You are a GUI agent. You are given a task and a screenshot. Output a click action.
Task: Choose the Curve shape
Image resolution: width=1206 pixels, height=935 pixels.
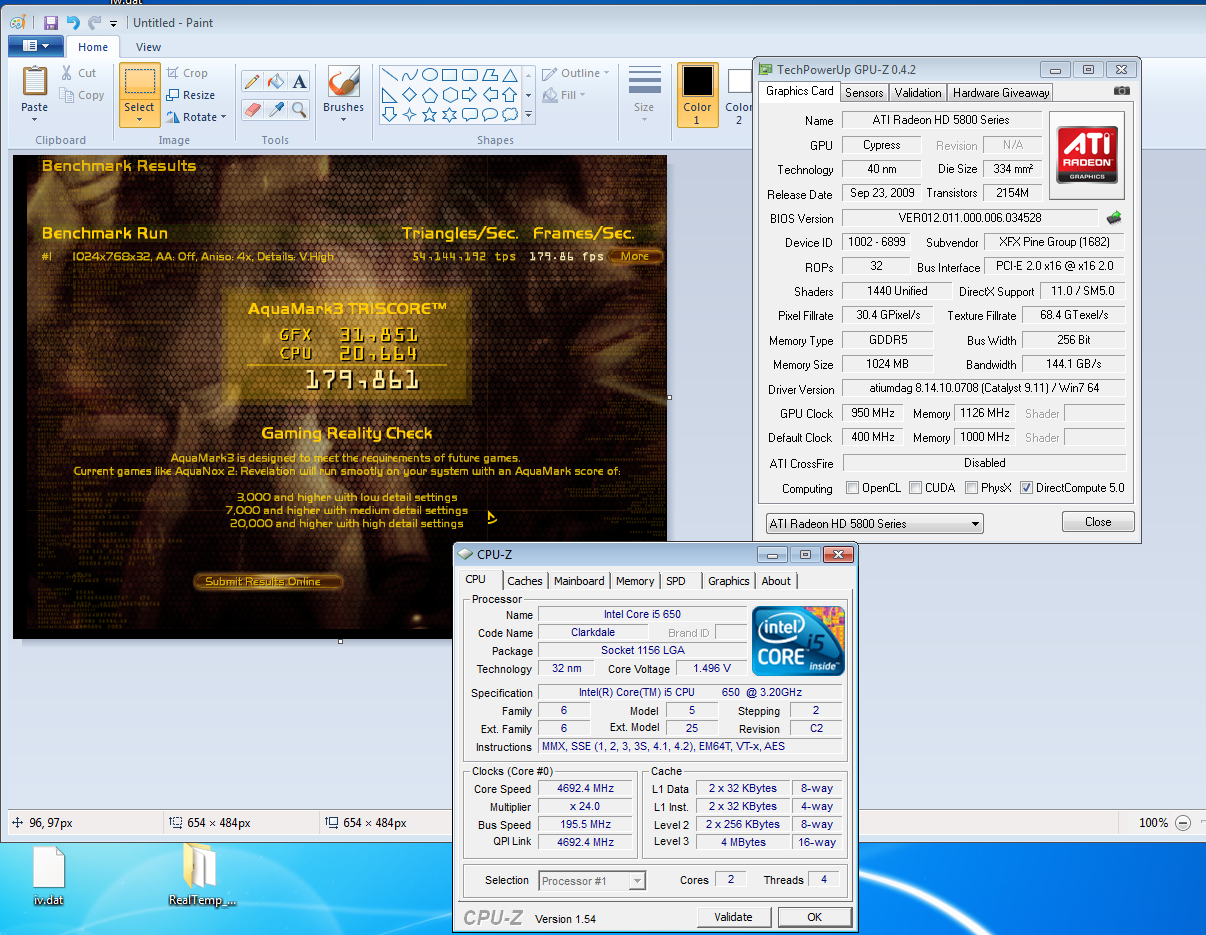[x=409, y=75]
